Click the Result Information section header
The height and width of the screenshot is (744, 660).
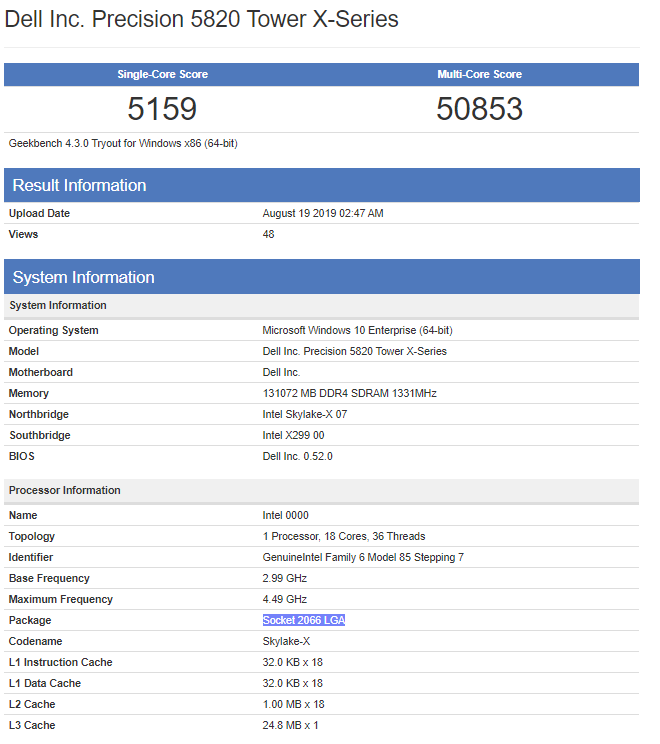[x=322, y=185]
